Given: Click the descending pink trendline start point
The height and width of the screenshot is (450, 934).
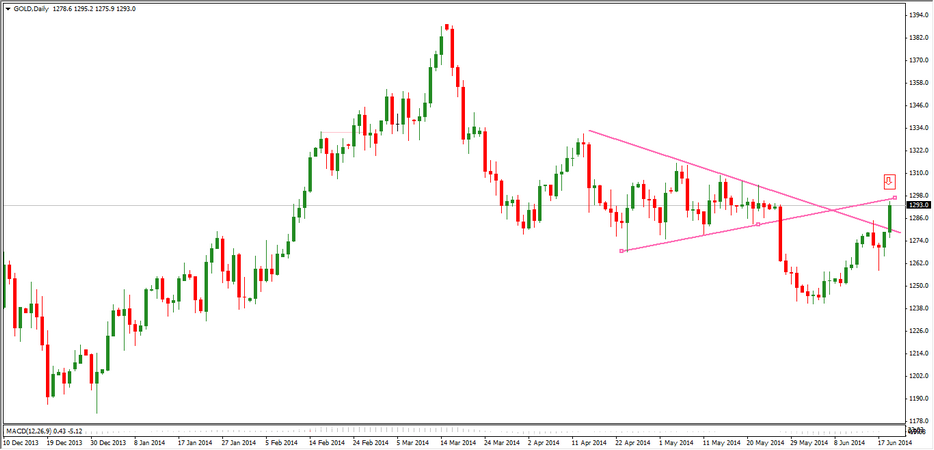Looking at the screenshot, I should point(589,130).
